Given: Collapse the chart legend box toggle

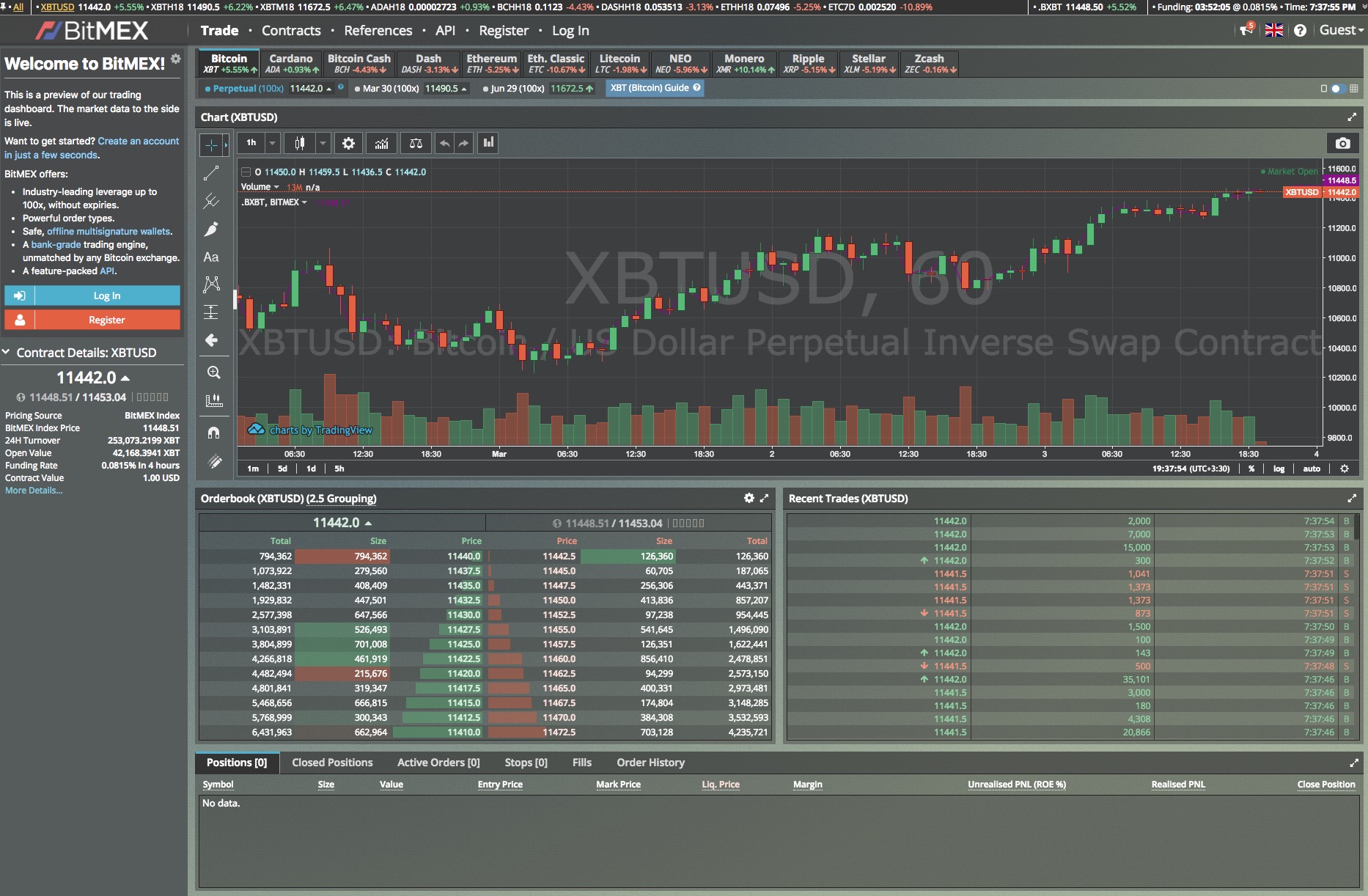Looking at the screenshot, I should tap(246, 172).
